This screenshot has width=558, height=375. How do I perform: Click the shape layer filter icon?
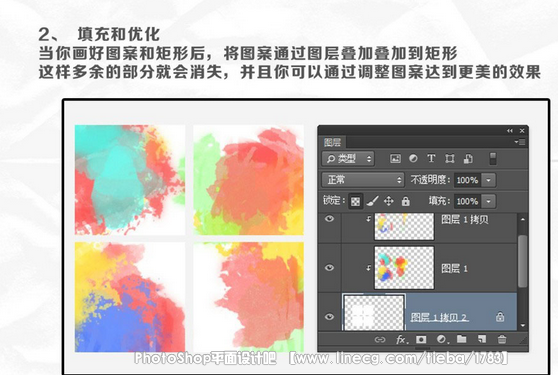click(x=449, y=159)
